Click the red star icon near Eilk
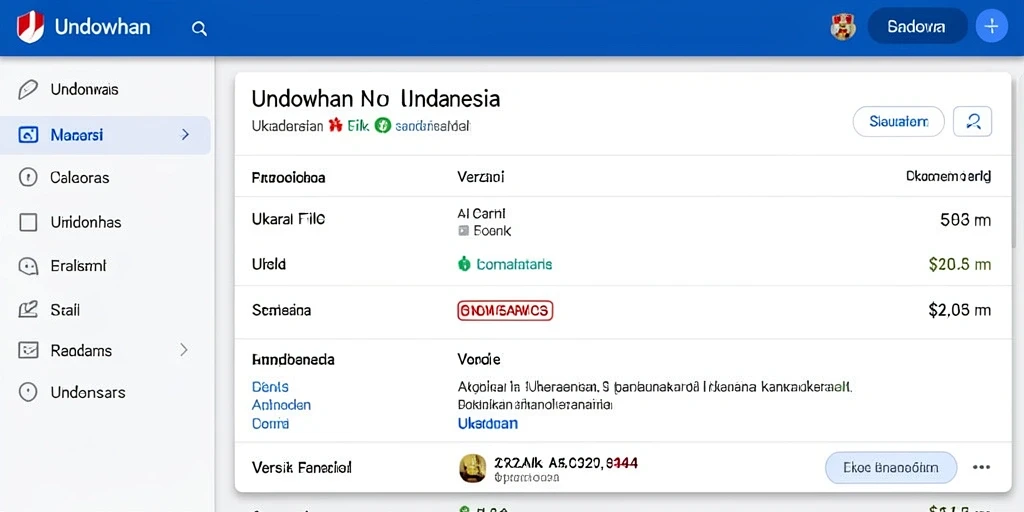This screenshot has width=1024, height=512. tap(336, 125)
